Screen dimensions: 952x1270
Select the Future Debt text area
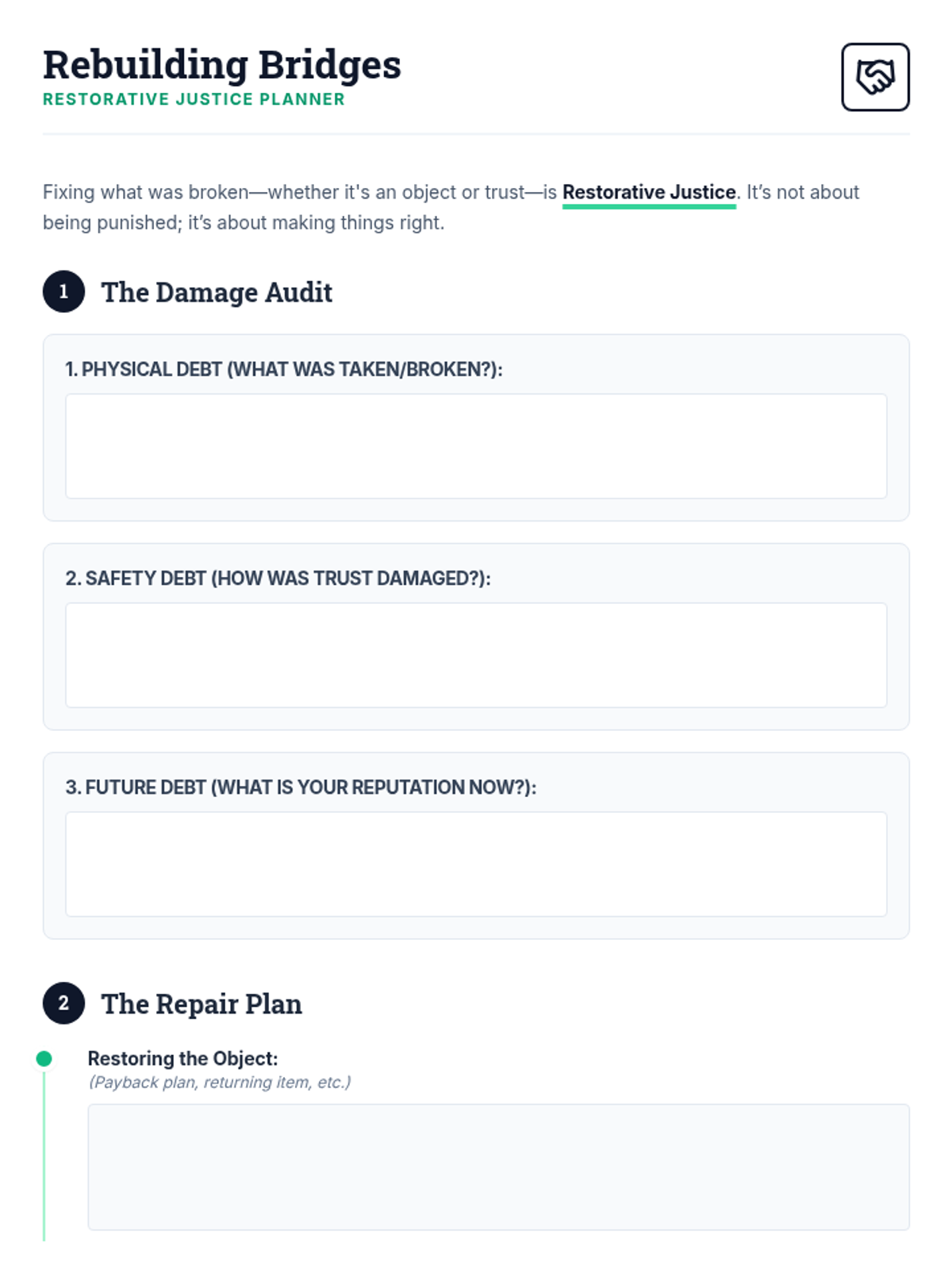(476, 864)
